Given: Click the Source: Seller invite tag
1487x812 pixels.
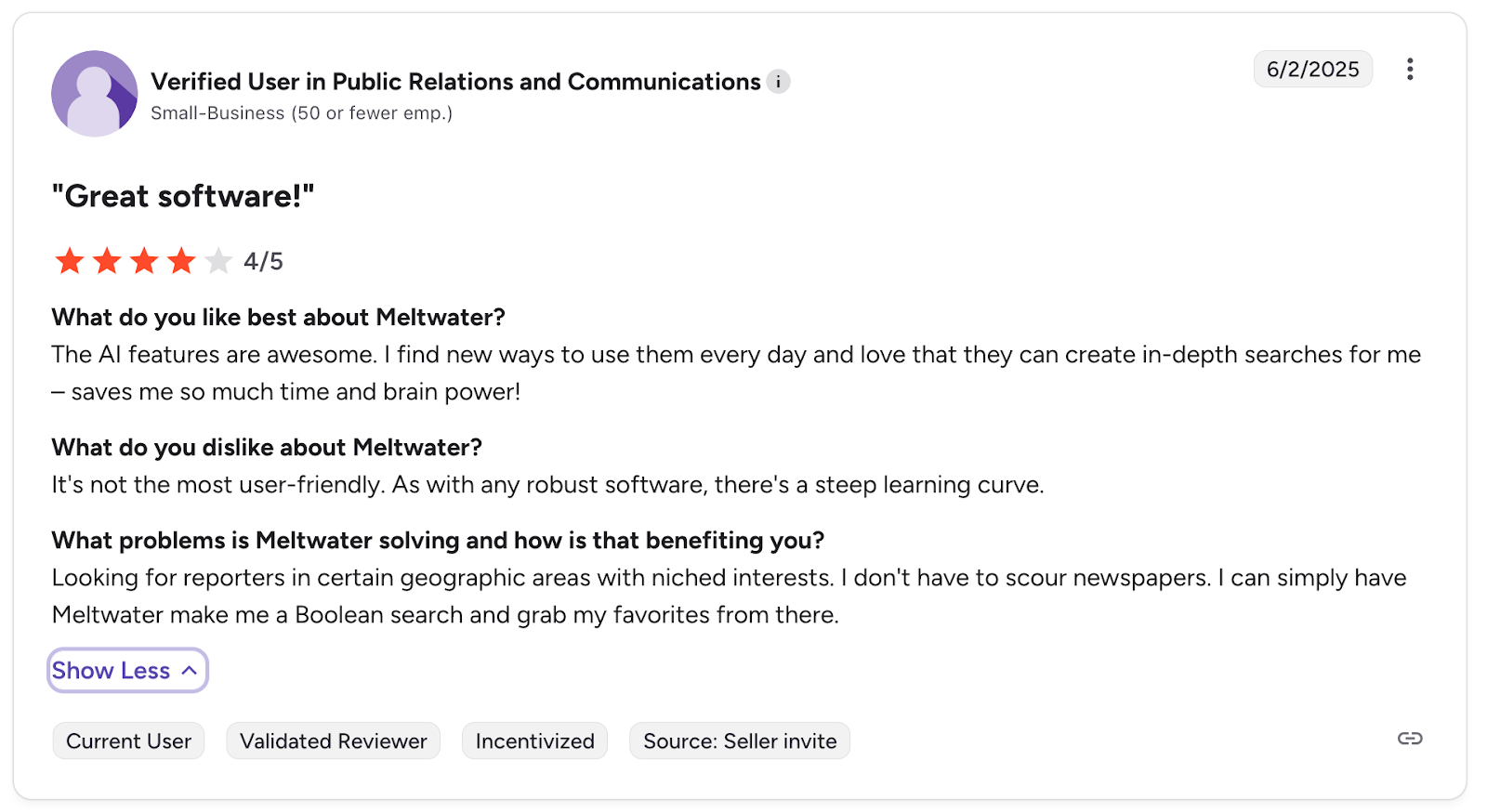Looking at the screenshot, I should (740, 741).
